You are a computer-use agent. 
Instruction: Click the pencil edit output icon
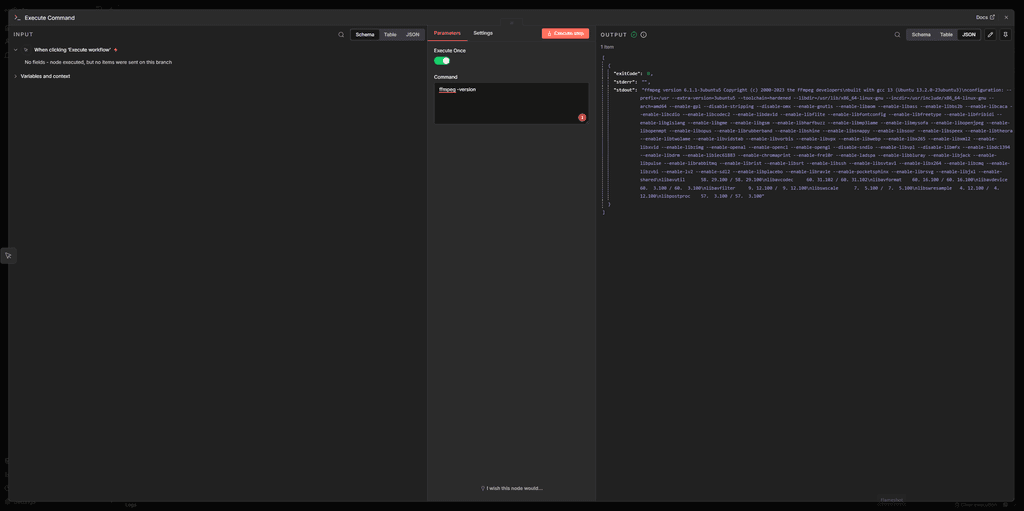point(990,35)
